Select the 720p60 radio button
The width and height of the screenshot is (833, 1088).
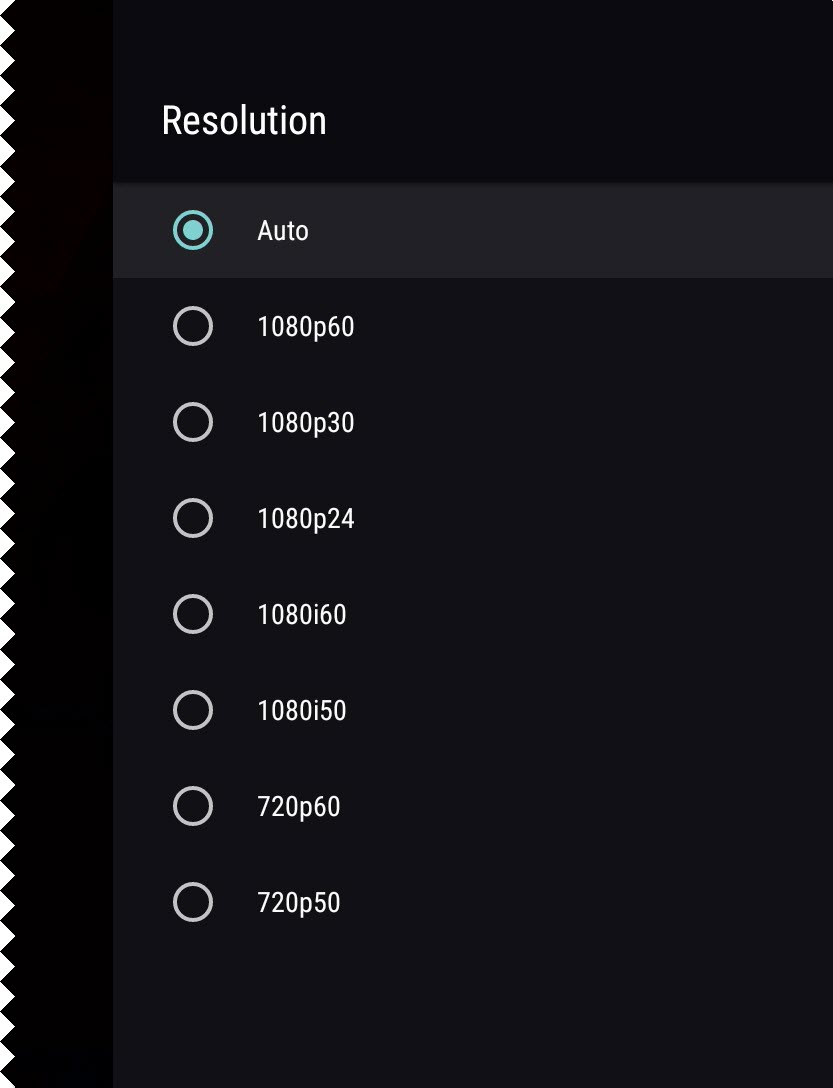[193, 806]
